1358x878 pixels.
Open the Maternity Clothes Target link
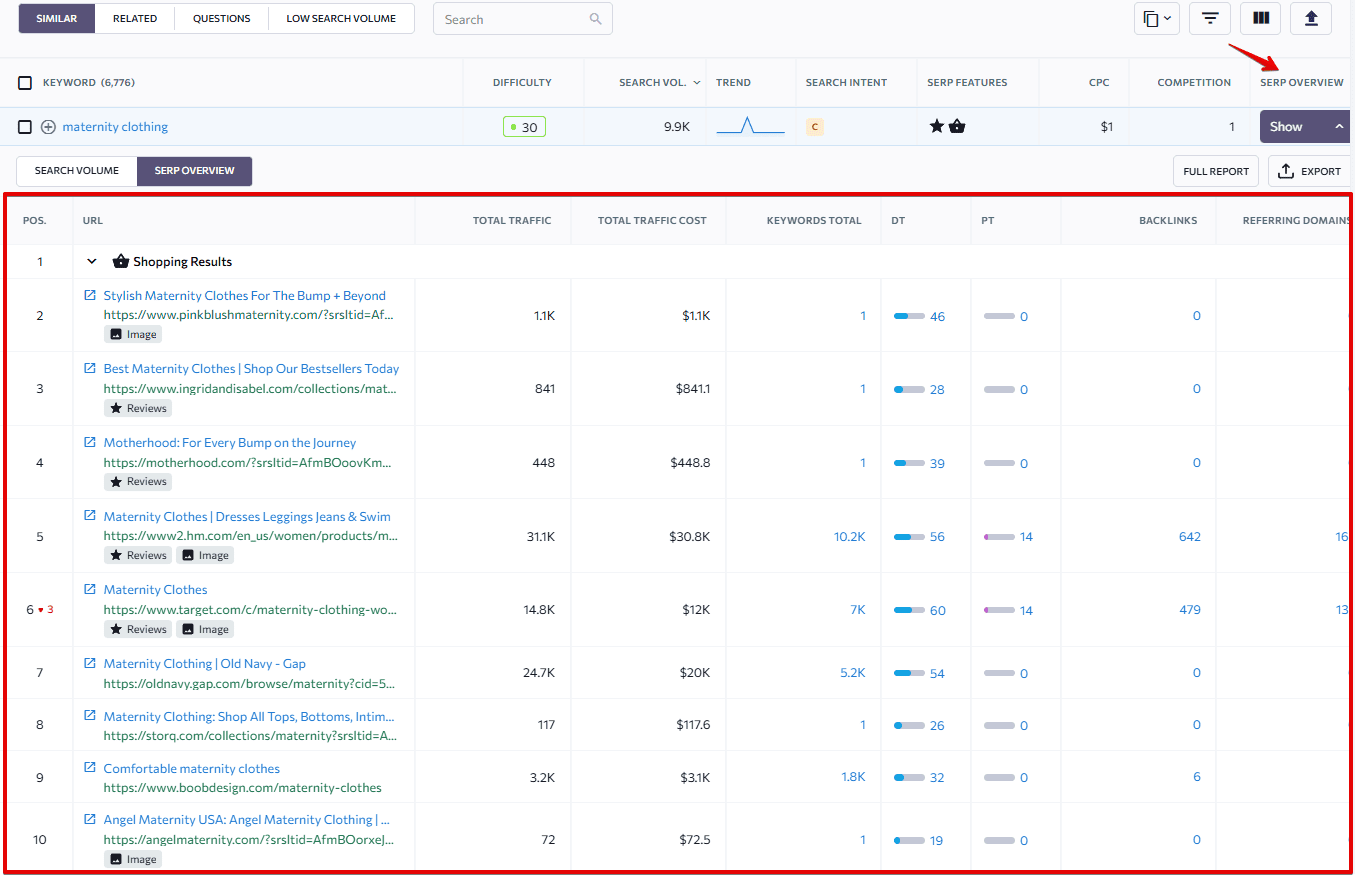(x=155, y=589)
